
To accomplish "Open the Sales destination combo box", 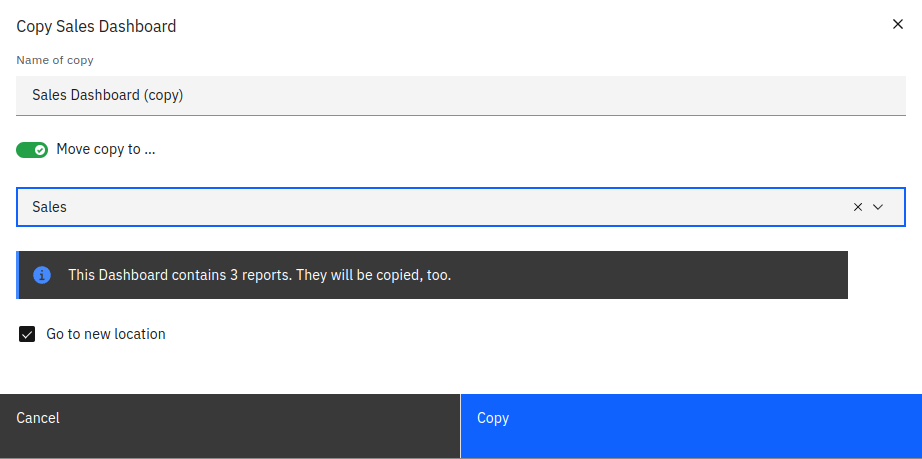I will tap(430, 207).
